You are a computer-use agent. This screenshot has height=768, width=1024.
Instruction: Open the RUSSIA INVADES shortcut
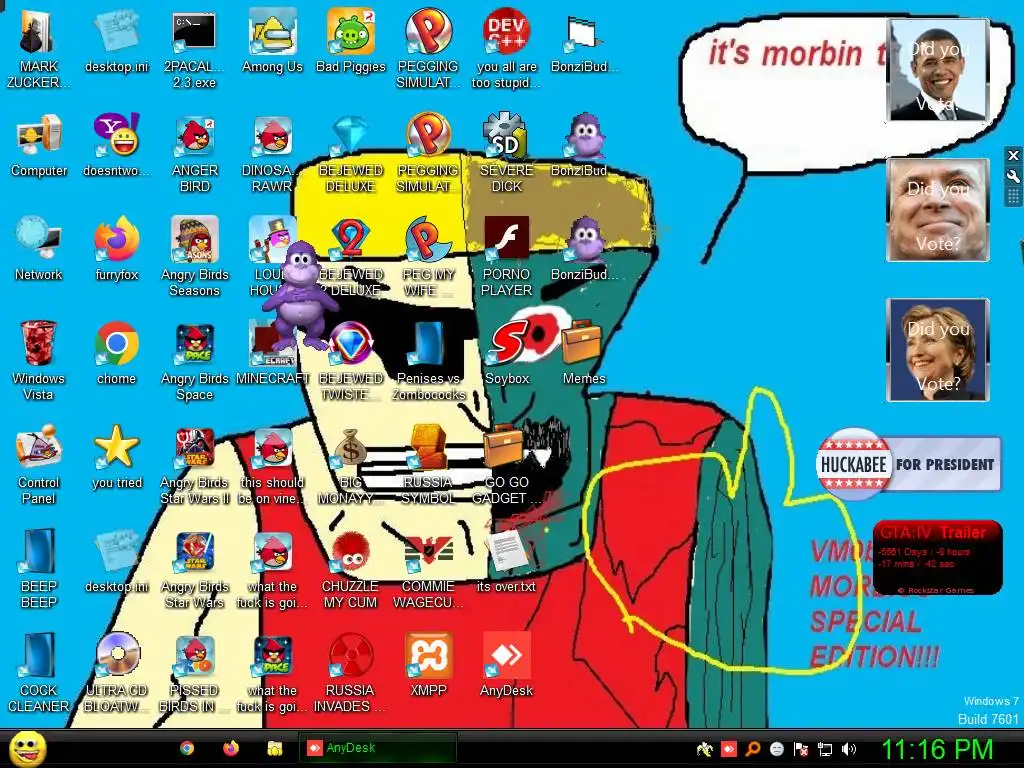[351, 673]
